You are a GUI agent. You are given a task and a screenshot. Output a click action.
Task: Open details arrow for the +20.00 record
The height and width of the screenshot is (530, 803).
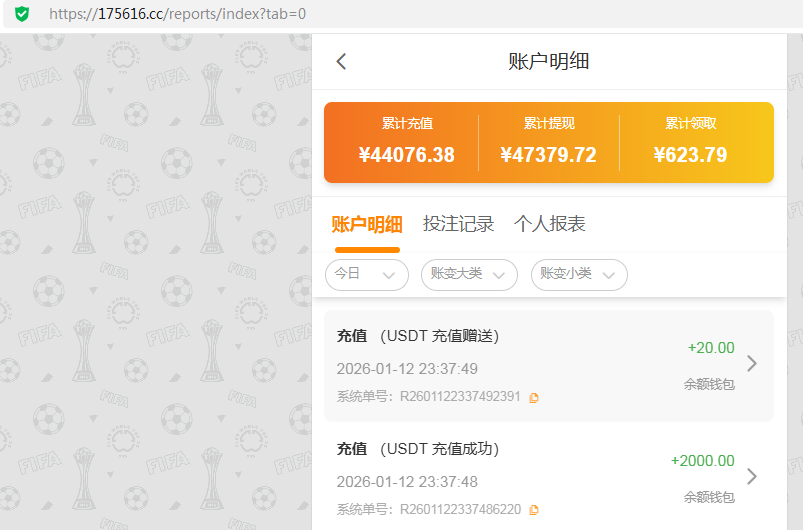pyautogui.click(x=752, y=364)
